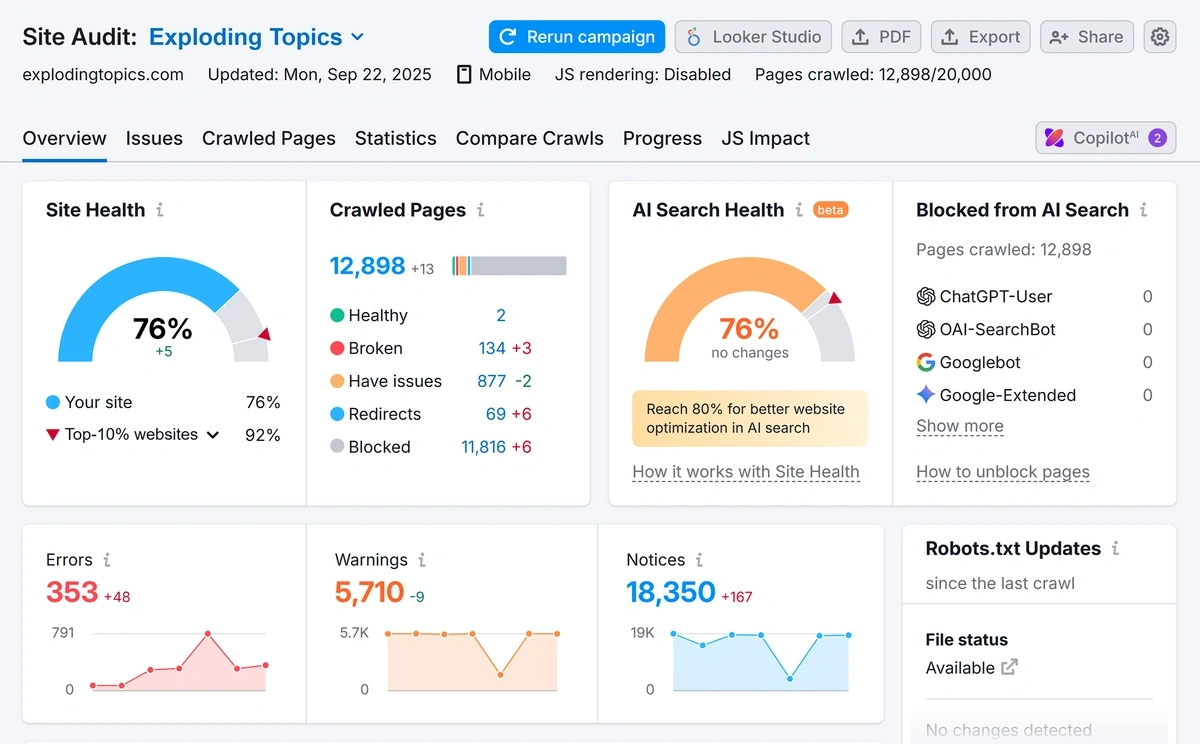
Task: Click the Blocked from AI Search info icon
Action: coord(1143,210)
